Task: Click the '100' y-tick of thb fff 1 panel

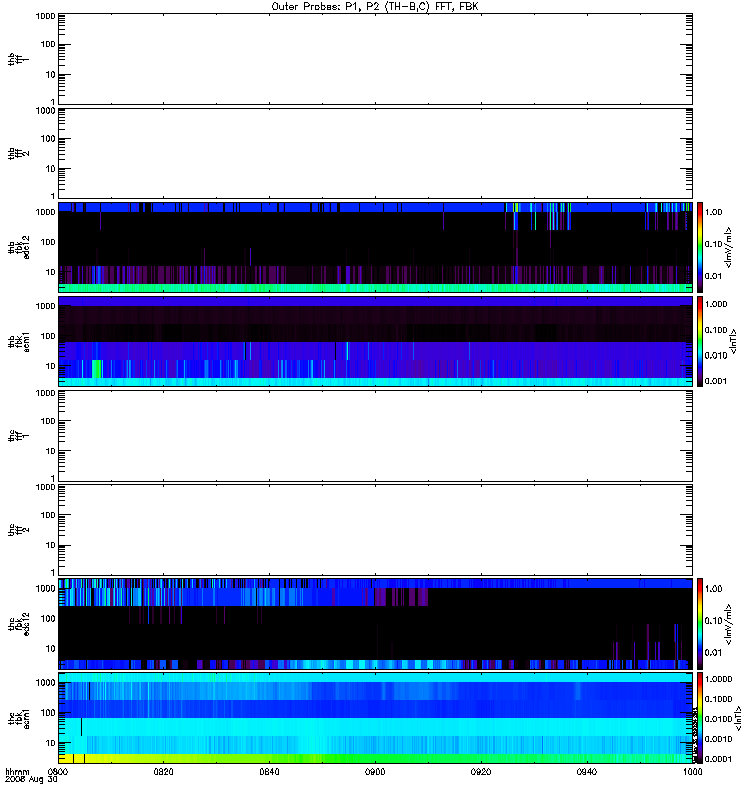Action: point(48,44)
